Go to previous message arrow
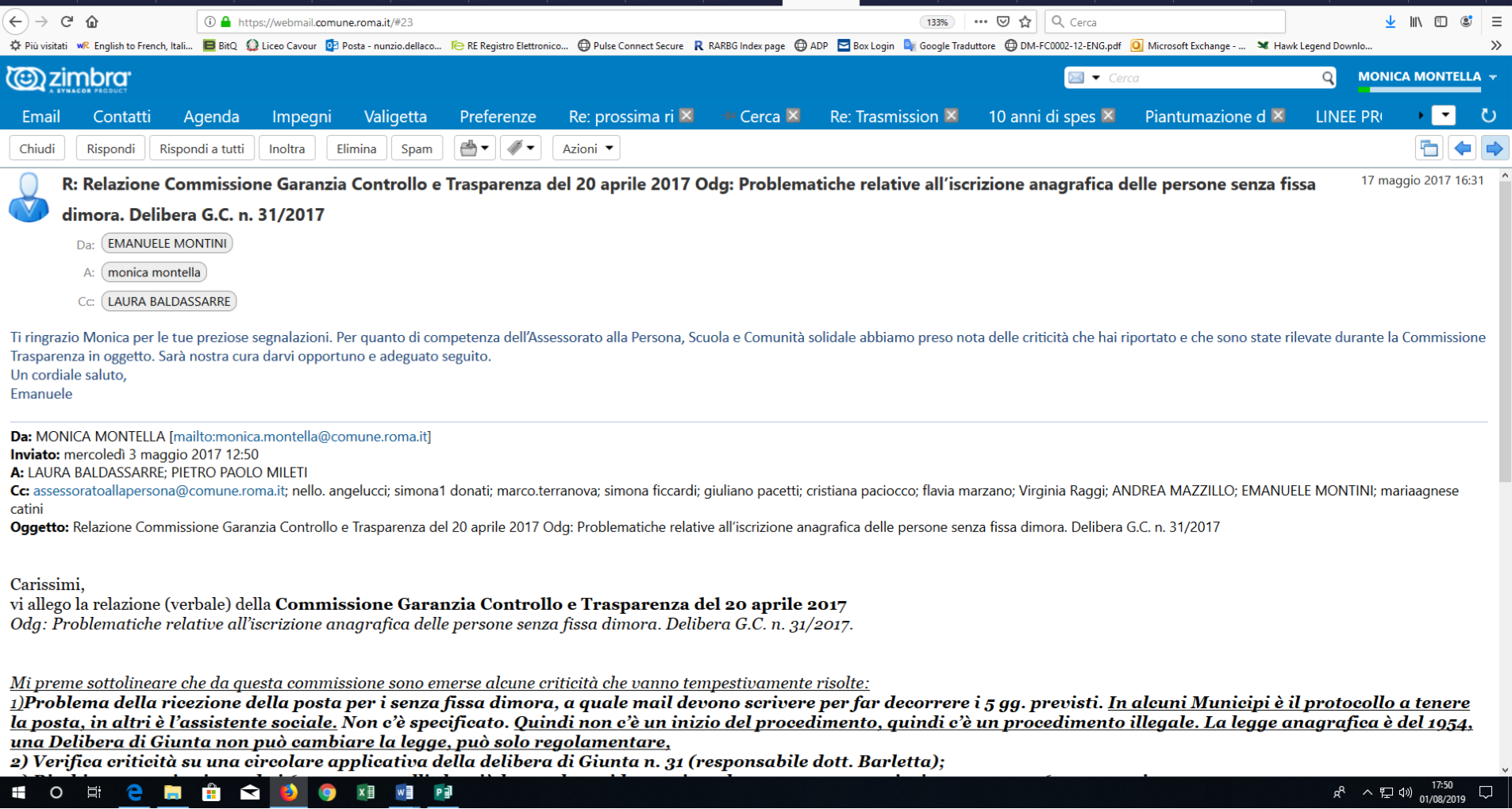Image resolution: width=1512 pixels, height=809 pixels. pos(1462,148)
